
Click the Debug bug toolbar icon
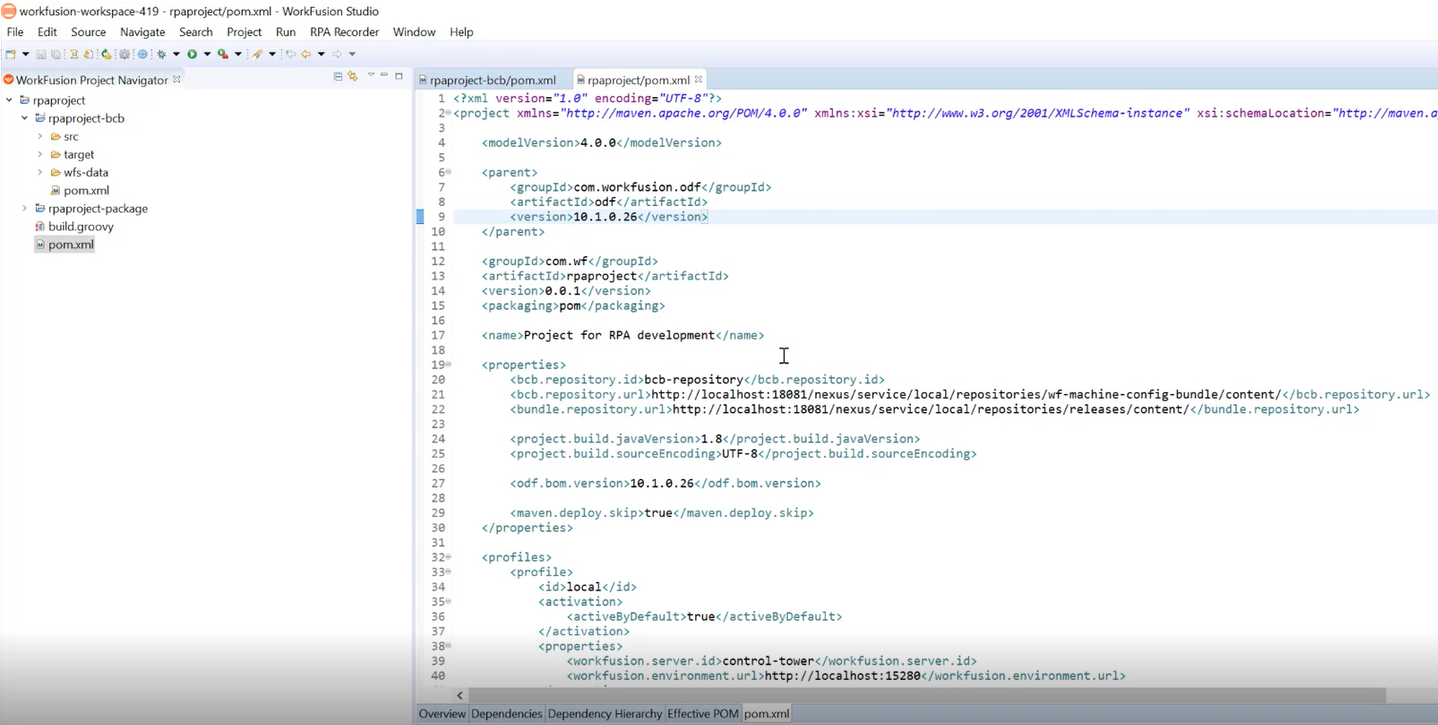point(161,54)
